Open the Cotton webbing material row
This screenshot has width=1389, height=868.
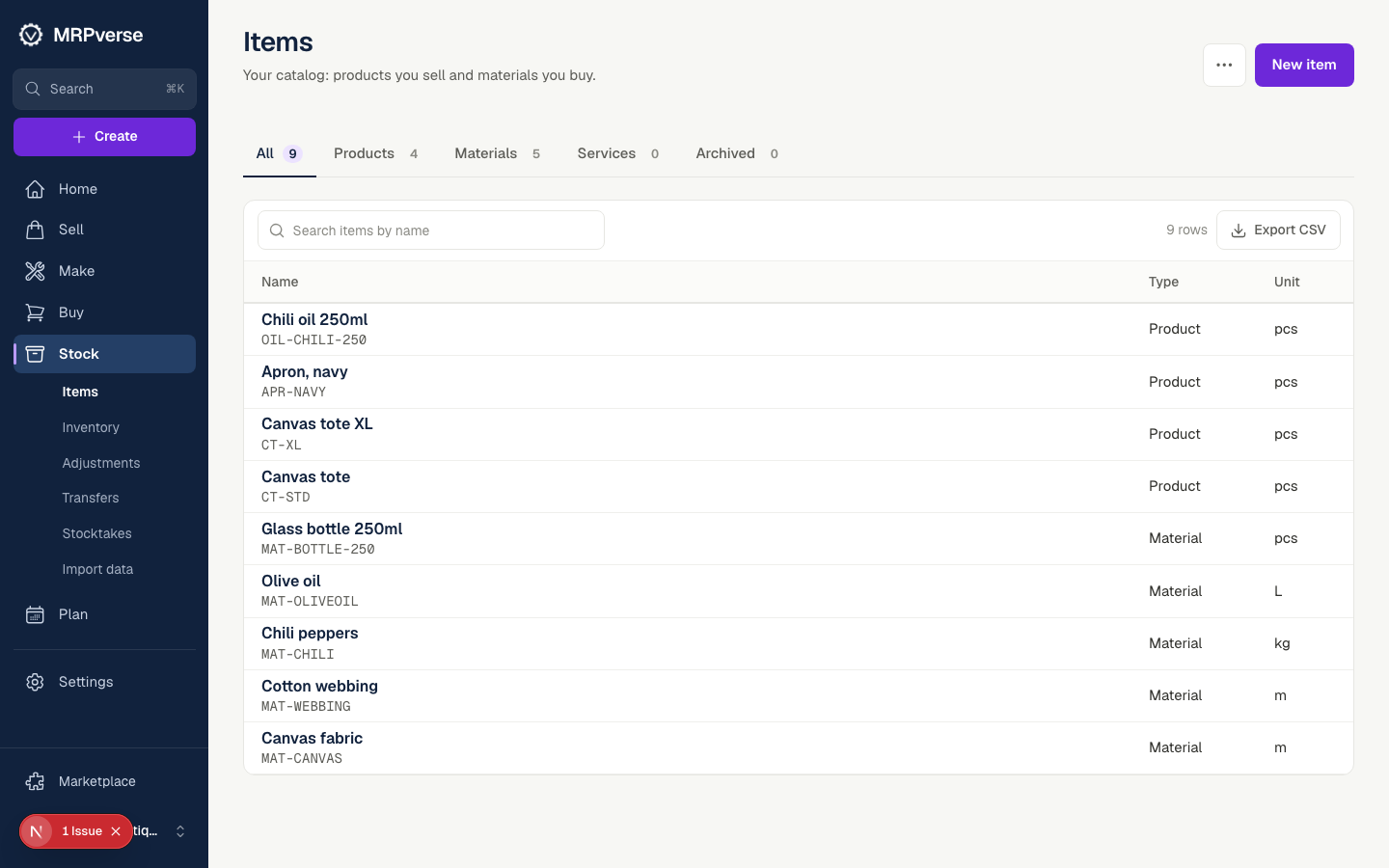click(x=799, y=695)
